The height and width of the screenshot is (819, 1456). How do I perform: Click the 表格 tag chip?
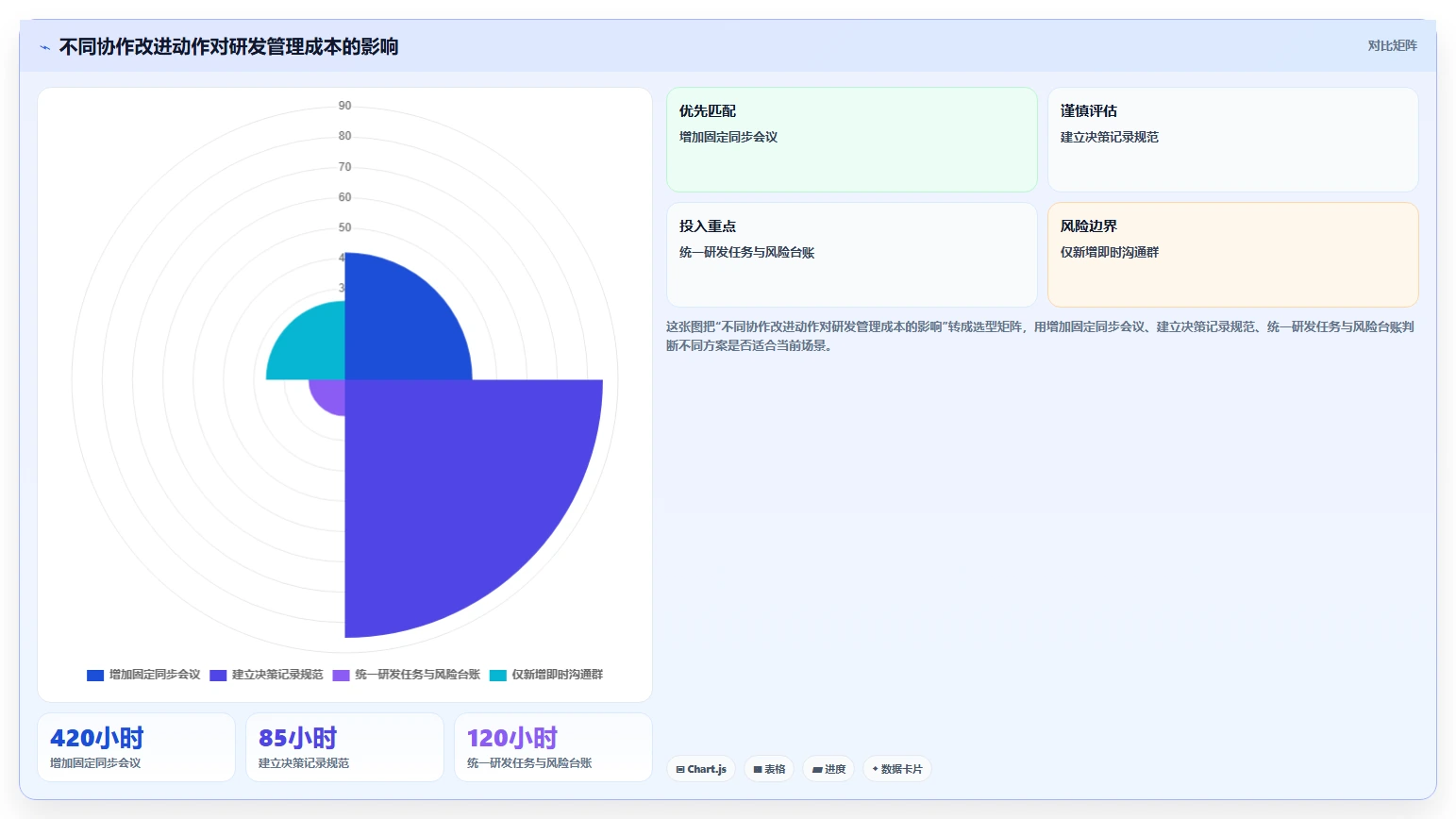tap(769, 769)
